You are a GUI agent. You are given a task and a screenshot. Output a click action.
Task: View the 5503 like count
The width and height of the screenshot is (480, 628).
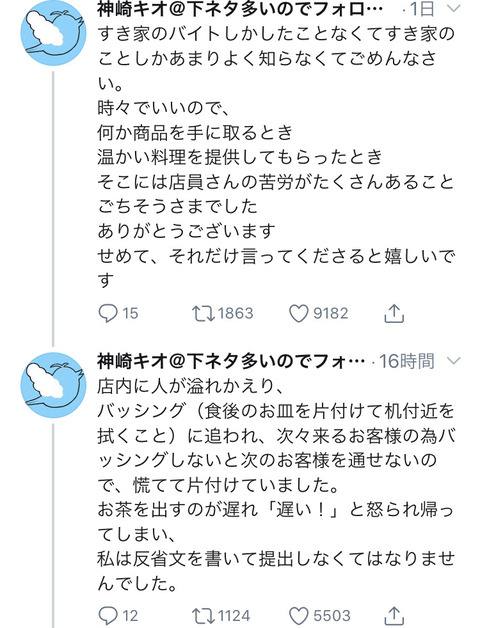(x=332, y=616)
